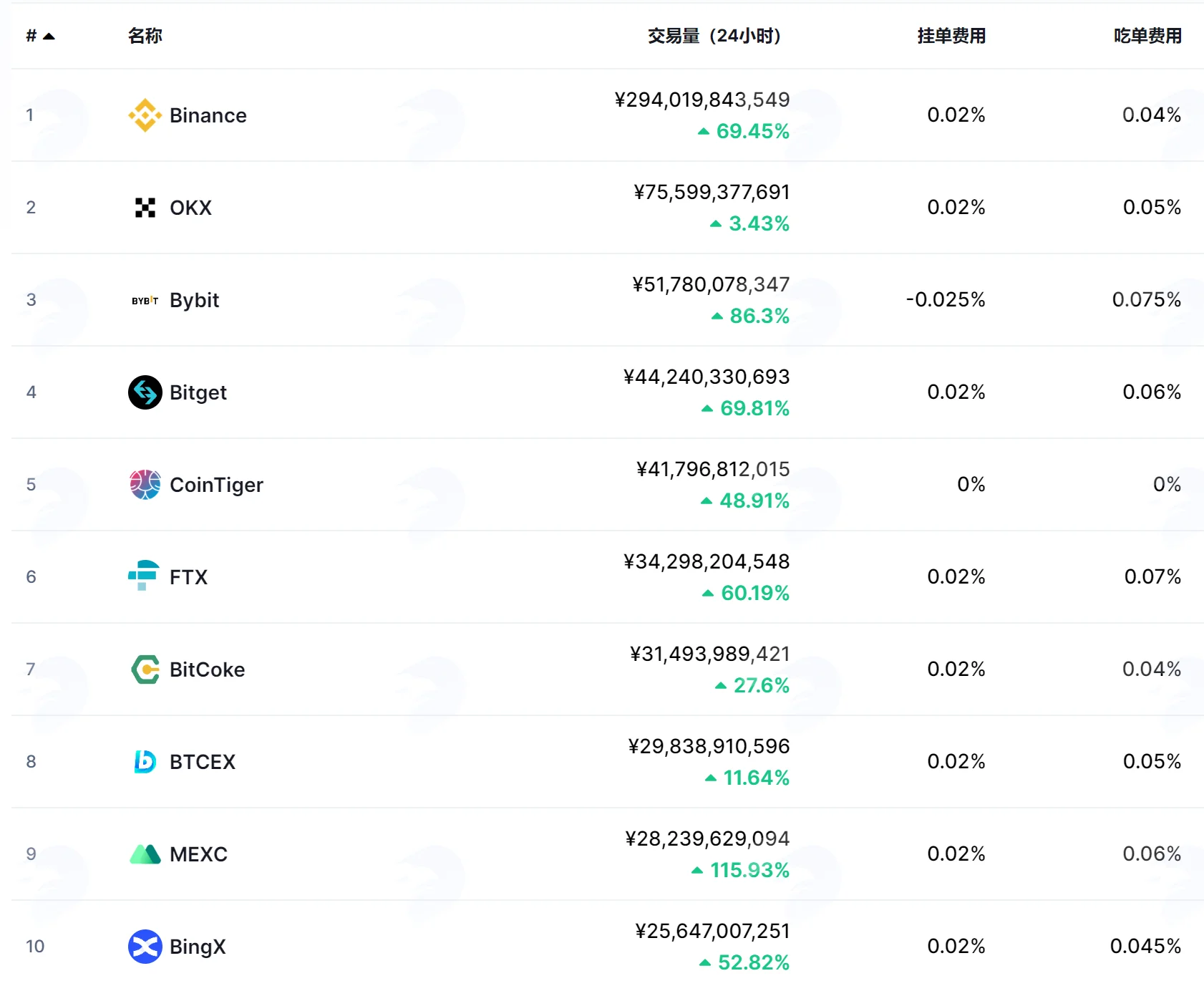Select OKX volume ¥75,599,377,691

coord(712,192)
